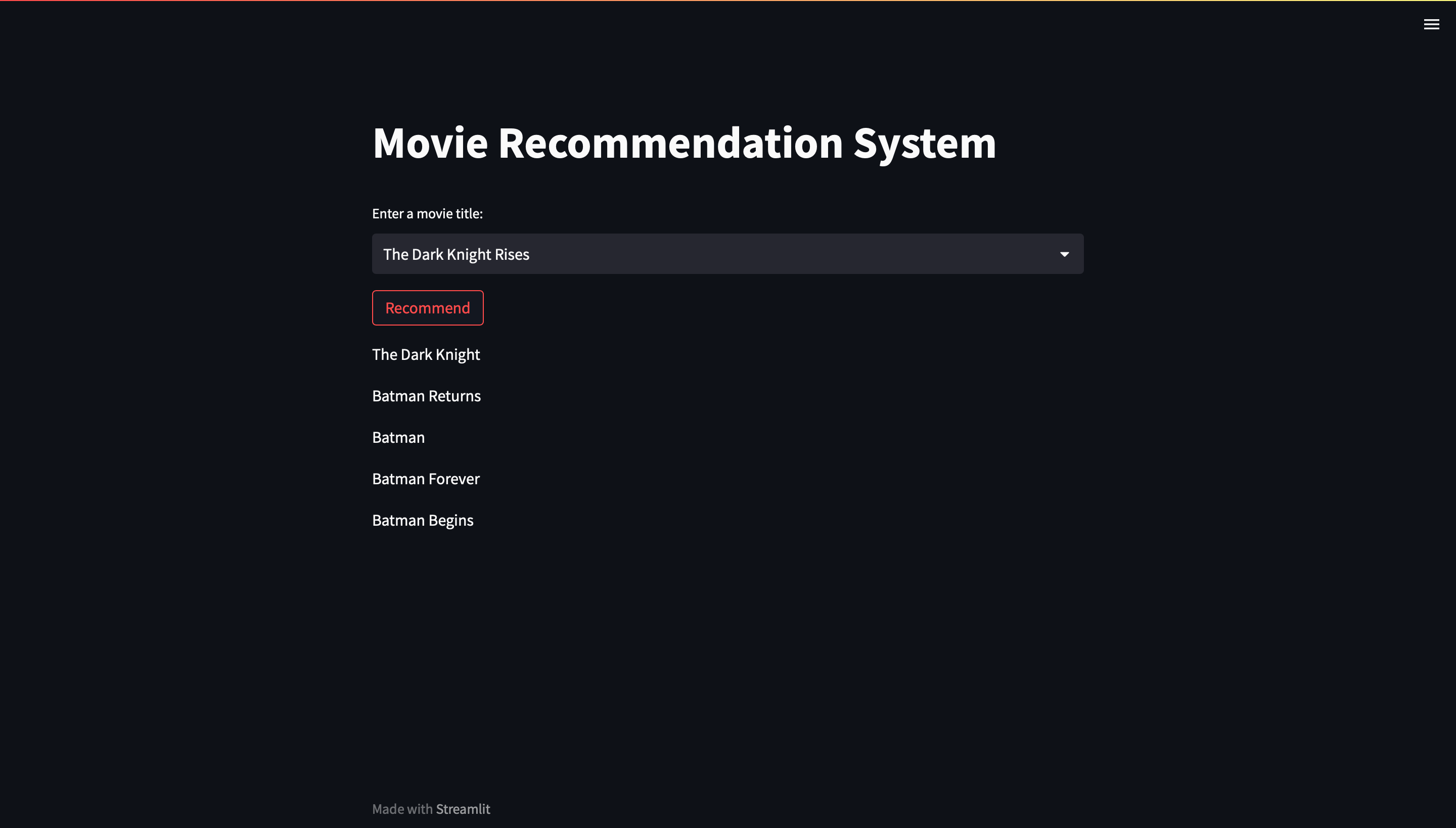Select 'Batman Returns' from the results
This screenshot has height=828, width=1456.
[x=426, y=395]
